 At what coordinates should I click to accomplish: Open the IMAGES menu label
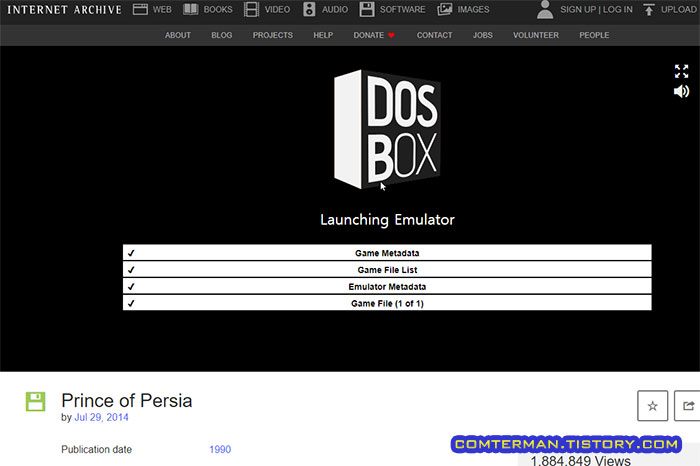tap(473, 9)
